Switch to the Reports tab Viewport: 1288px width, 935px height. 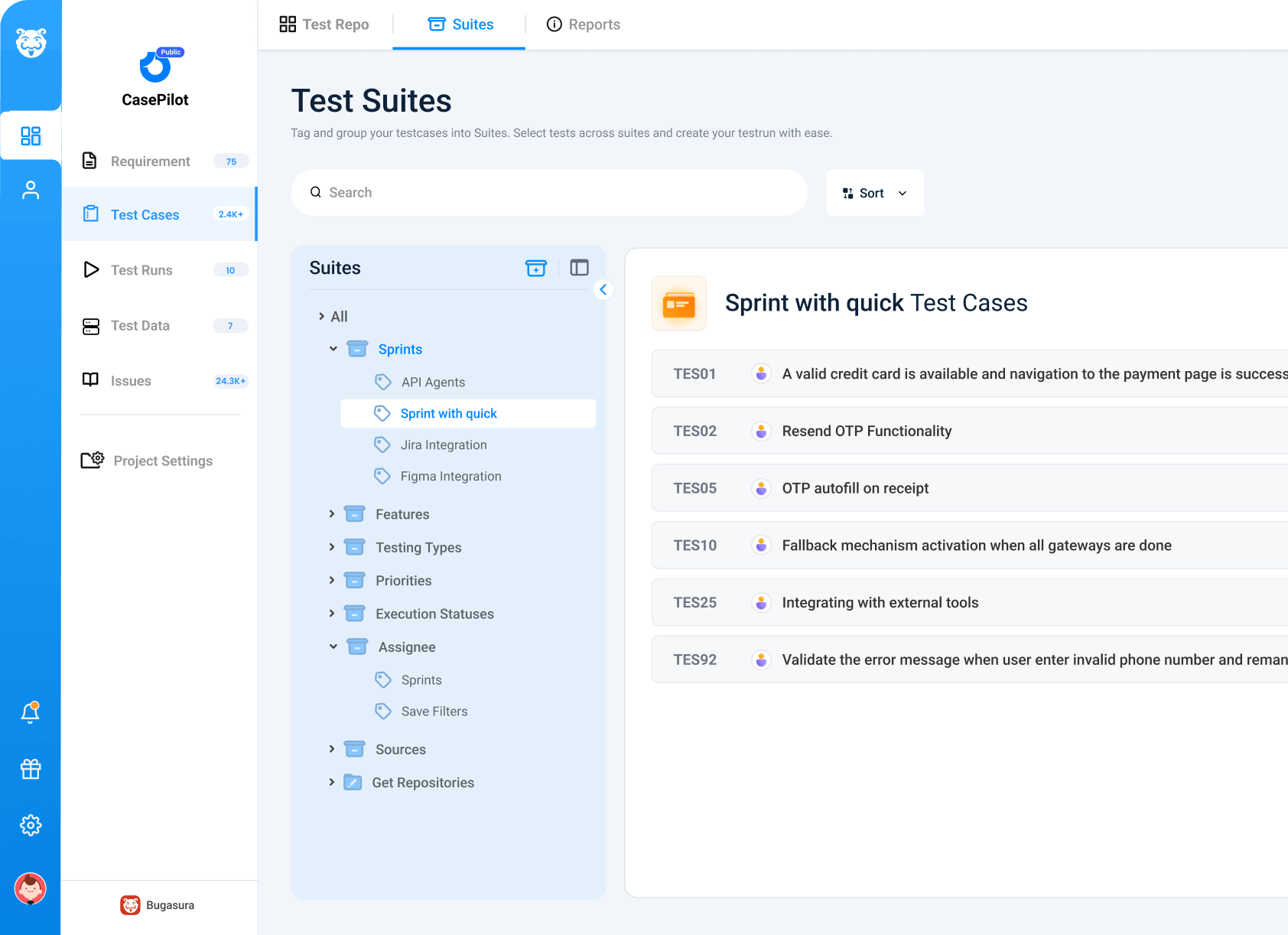584,24
